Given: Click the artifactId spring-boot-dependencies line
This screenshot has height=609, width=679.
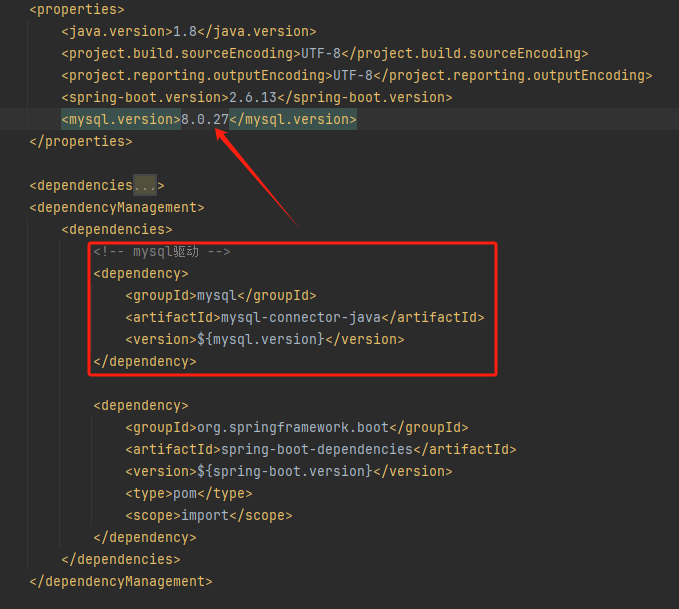Looking at the screenshot, I should click(x=321, y=450).
